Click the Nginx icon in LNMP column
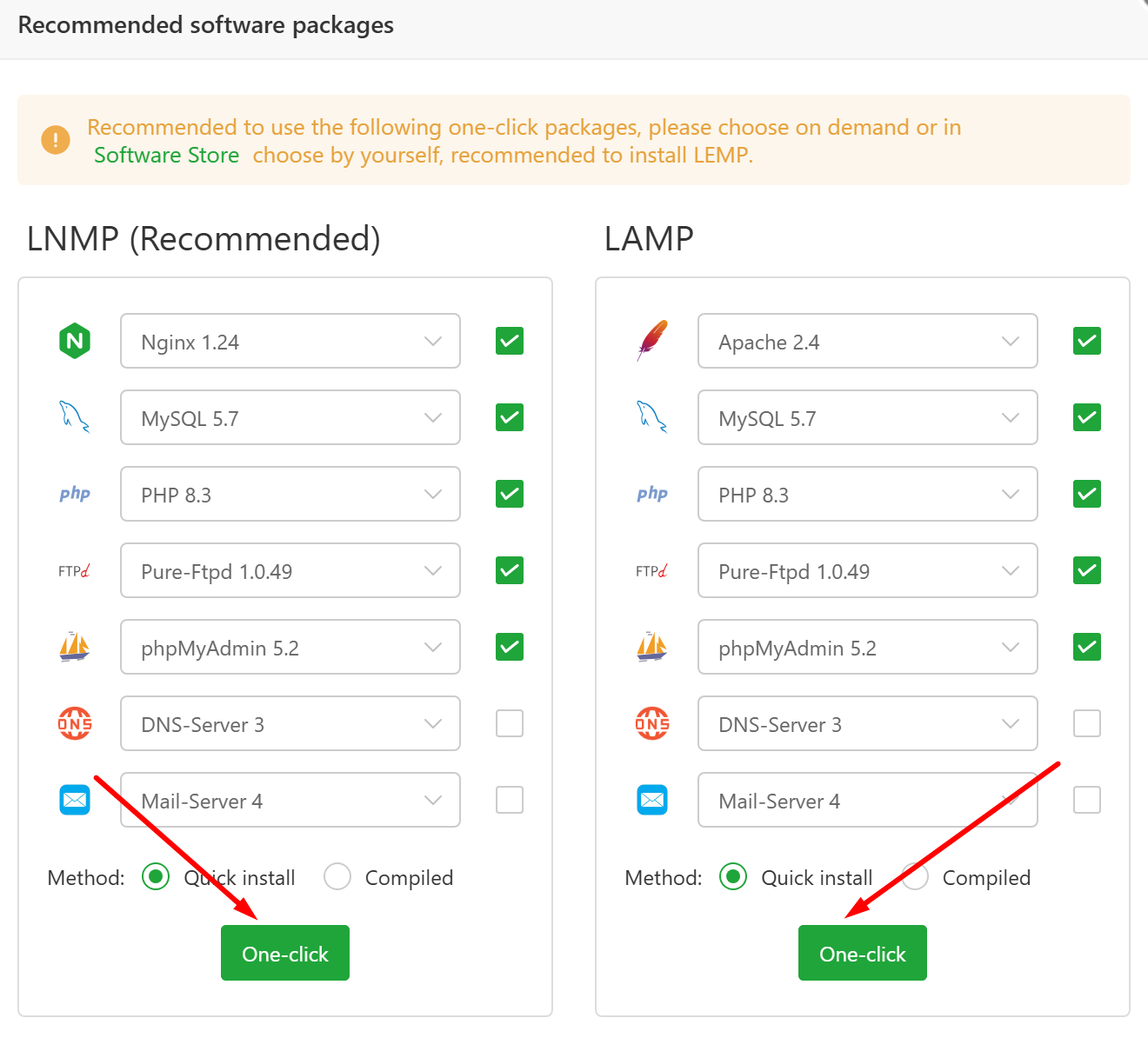The height and width of the screenshot is (1038, 1148). (x=75, y=341)
